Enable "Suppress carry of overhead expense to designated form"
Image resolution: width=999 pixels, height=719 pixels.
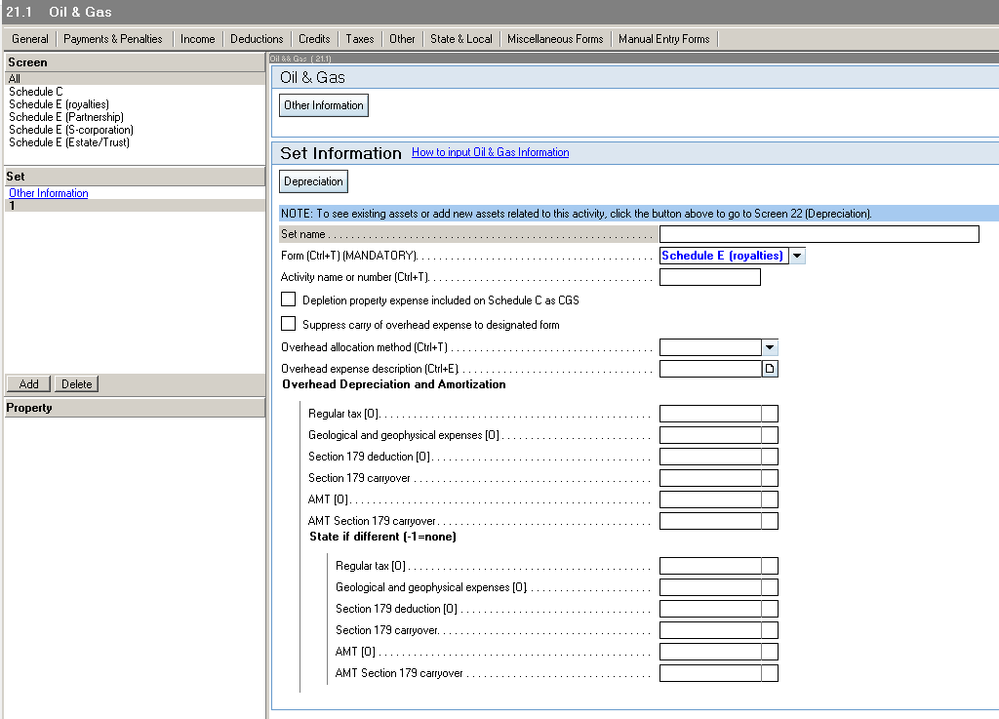[288, 323]
